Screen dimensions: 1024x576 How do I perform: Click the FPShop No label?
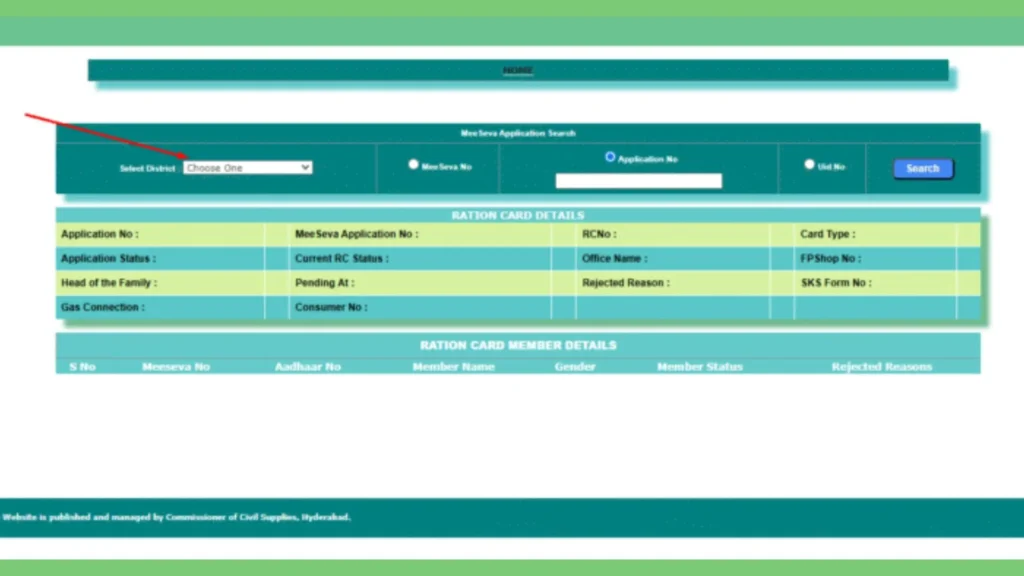[831, 259]
